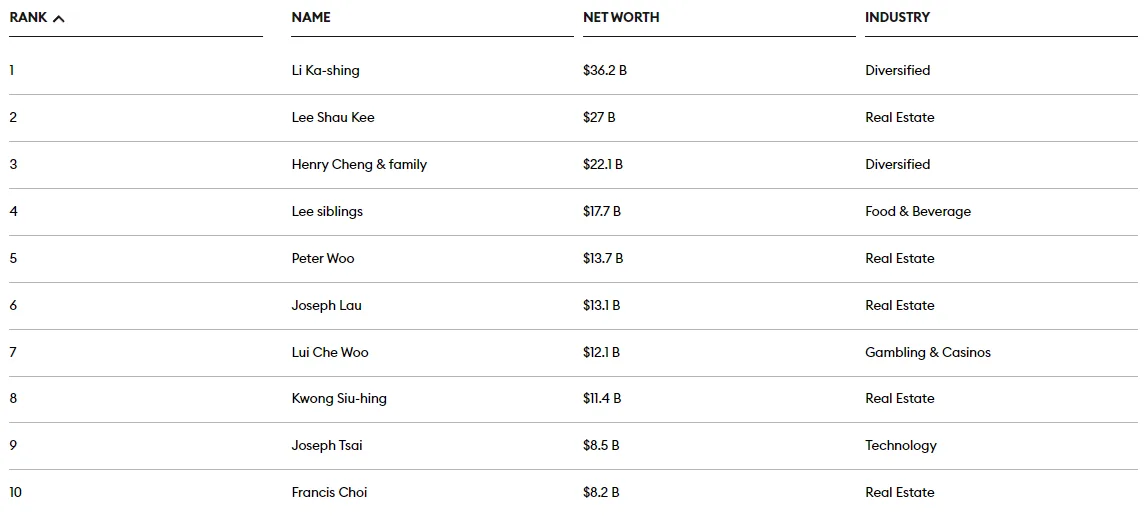Click the Food & Beverage industry cell

click(x=918, y=211)
